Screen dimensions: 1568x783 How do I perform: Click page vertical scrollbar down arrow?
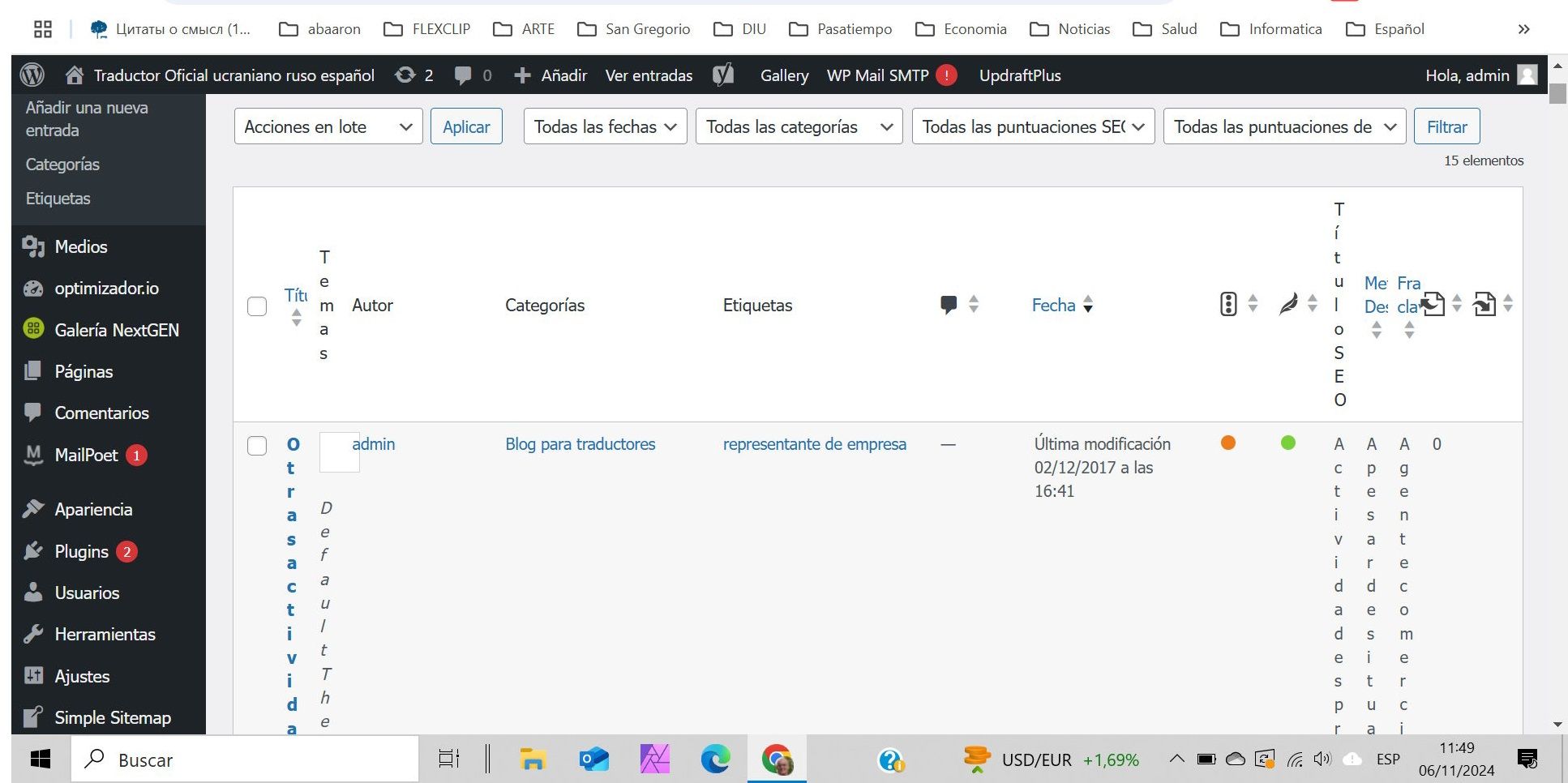coord(1557,724)
